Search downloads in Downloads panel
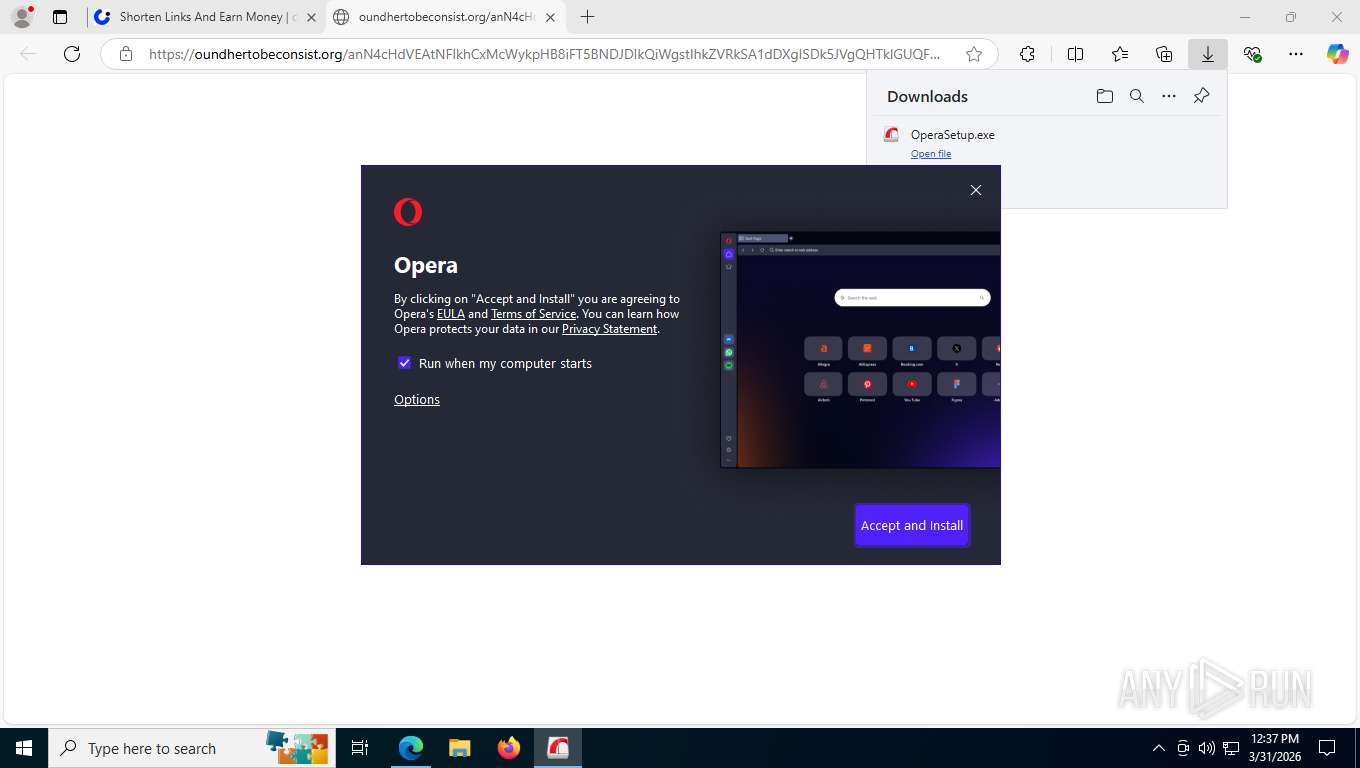 click(x=1137, y=96)
